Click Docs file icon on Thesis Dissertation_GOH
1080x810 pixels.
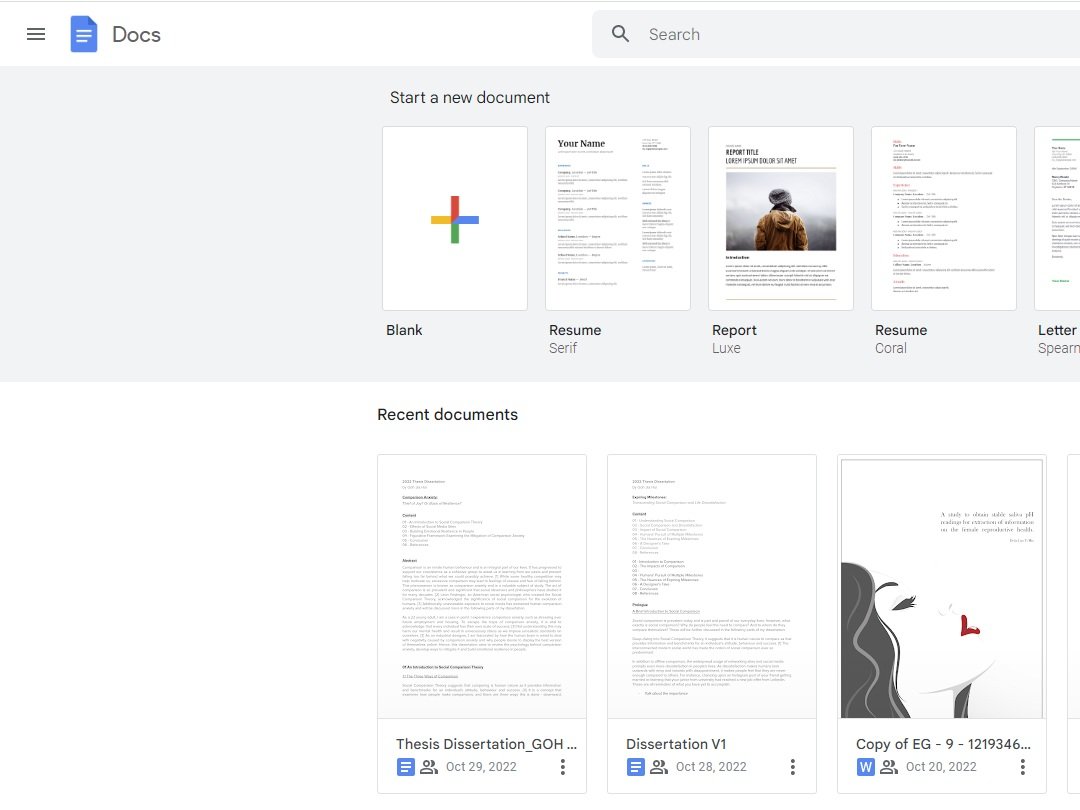coord(406,767)
